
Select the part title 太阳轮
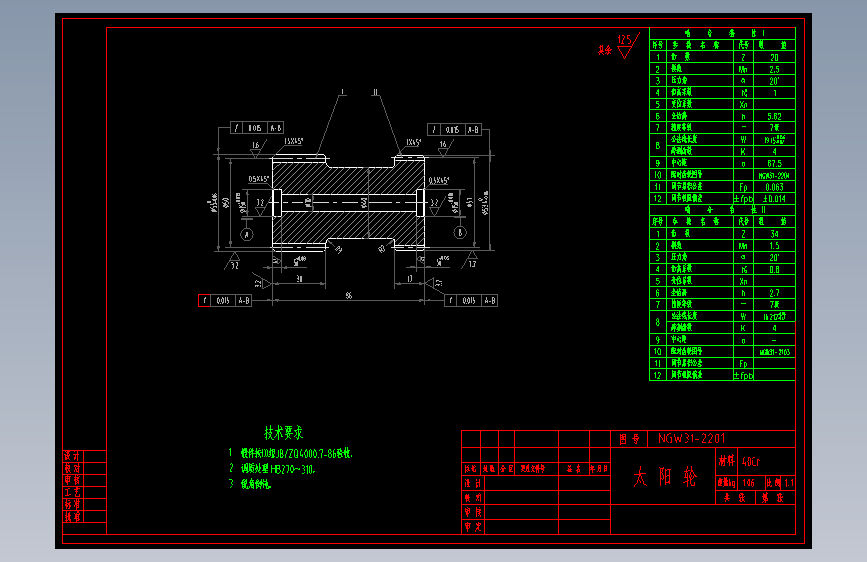coord(665,476)
